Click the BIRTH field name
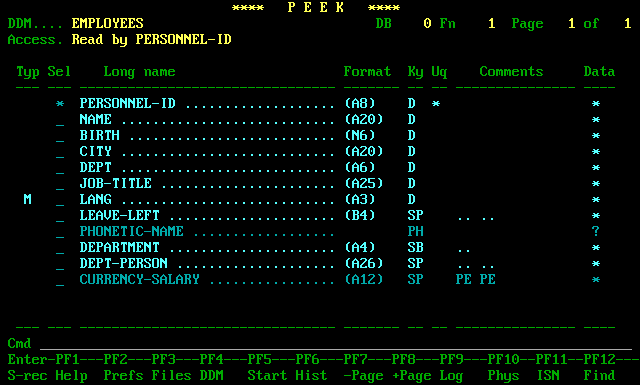 (100, 135)
